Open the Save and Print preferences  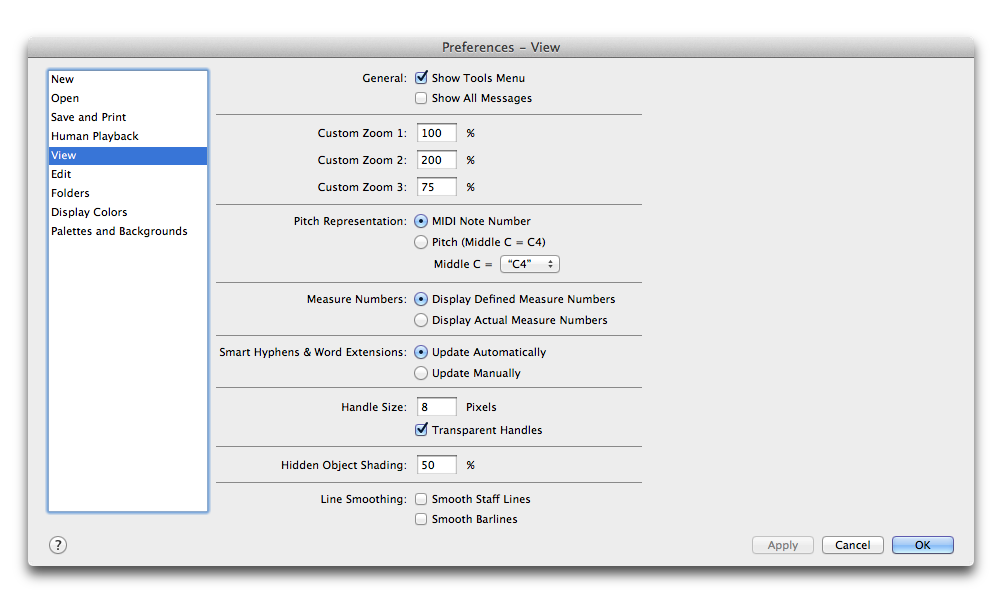coord(88,116)
